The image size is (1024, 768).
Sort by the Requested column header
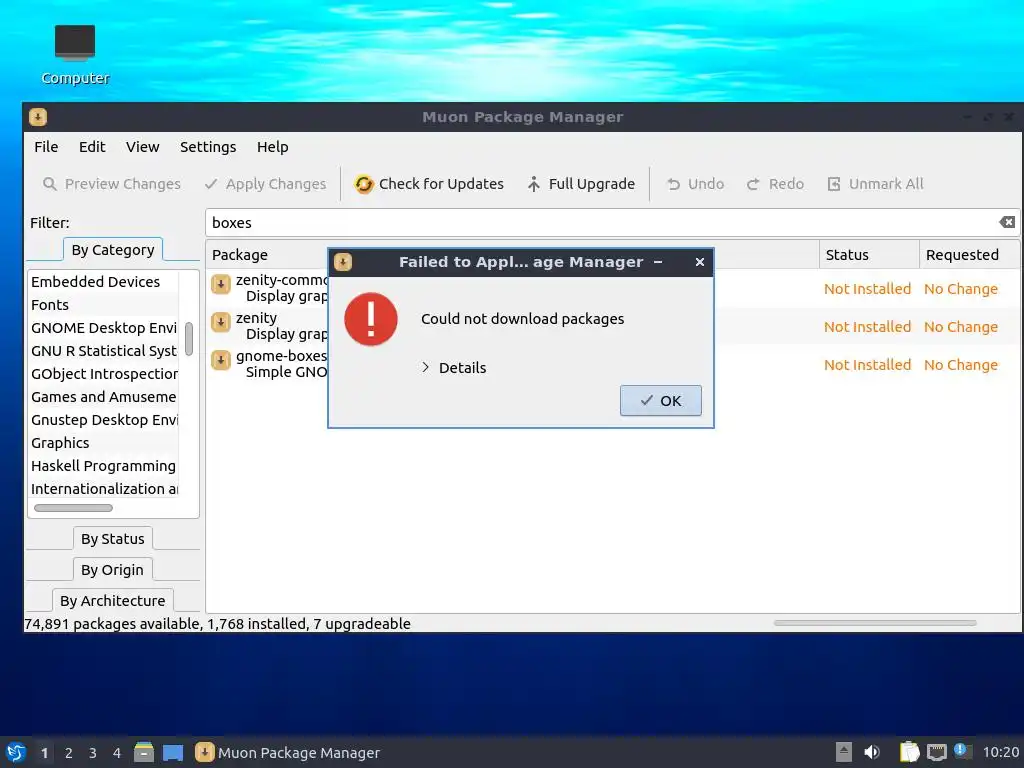pyautogui.click(x=969, y=255)
